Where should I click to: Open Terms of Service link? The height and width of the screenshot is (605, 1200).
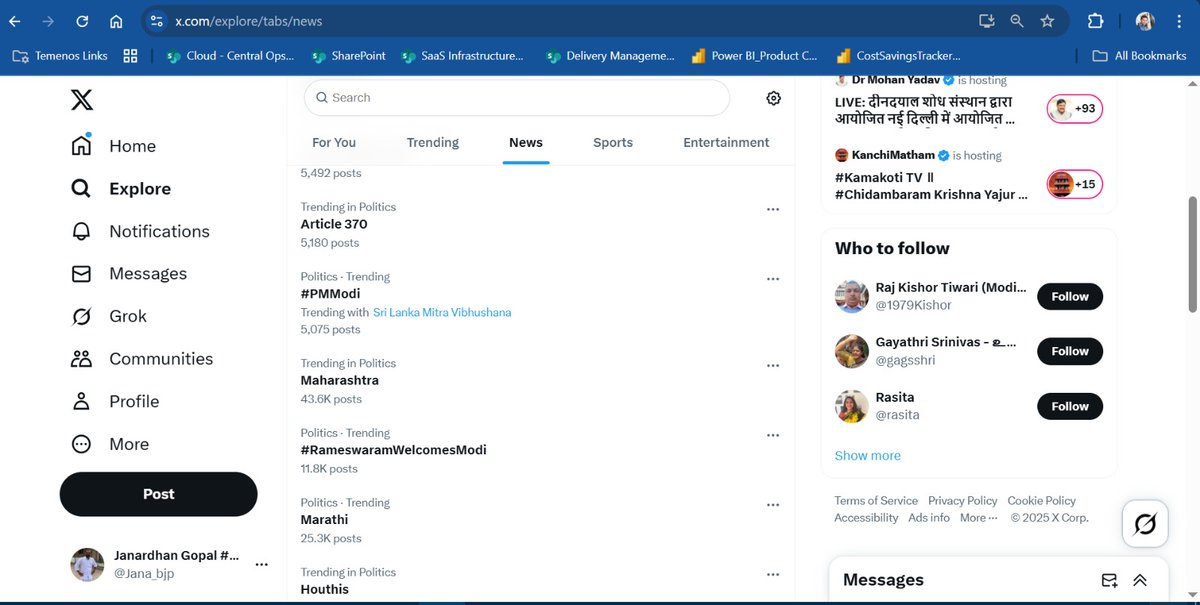coord(876,501)
